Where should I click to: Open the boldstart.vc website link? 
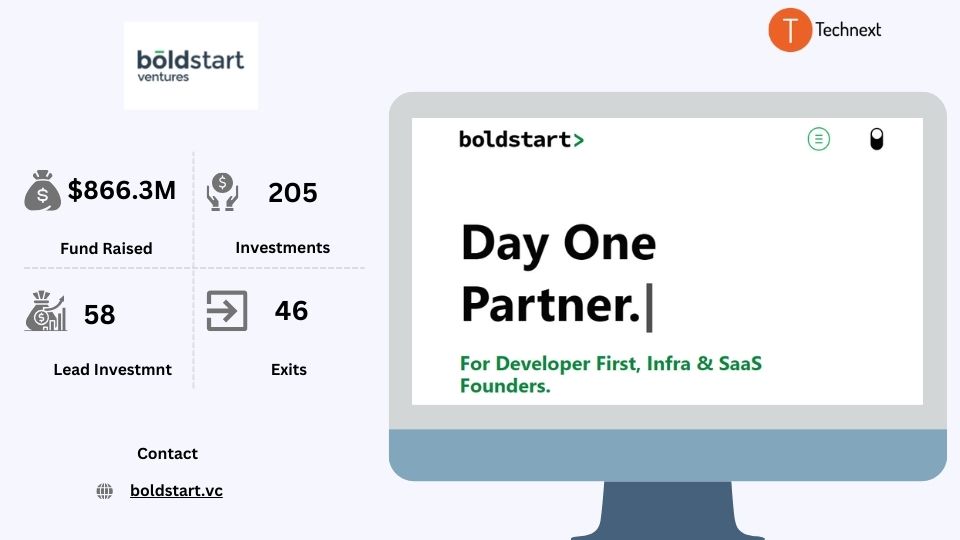pyautogui.click(x=176, y=490)
